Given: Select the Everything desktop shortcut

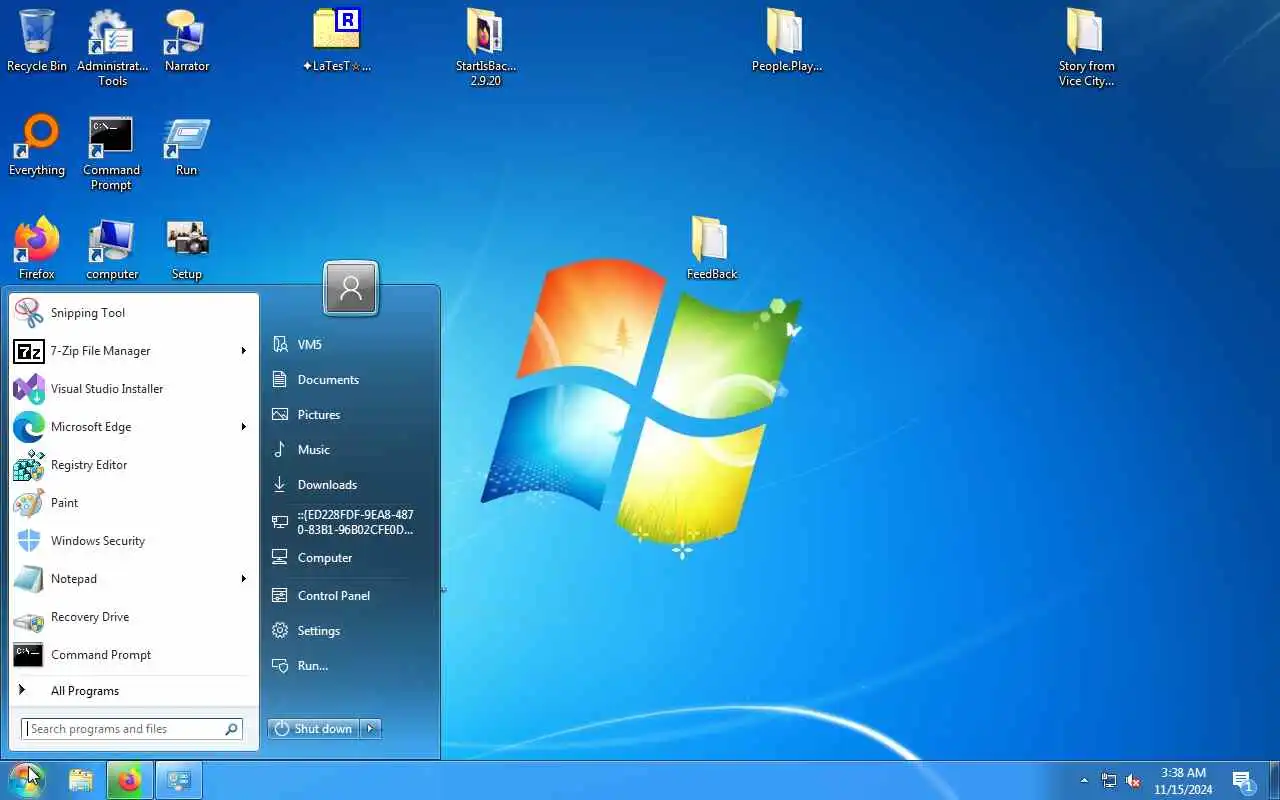Looking at the screenshot, I should coord(37,145).
